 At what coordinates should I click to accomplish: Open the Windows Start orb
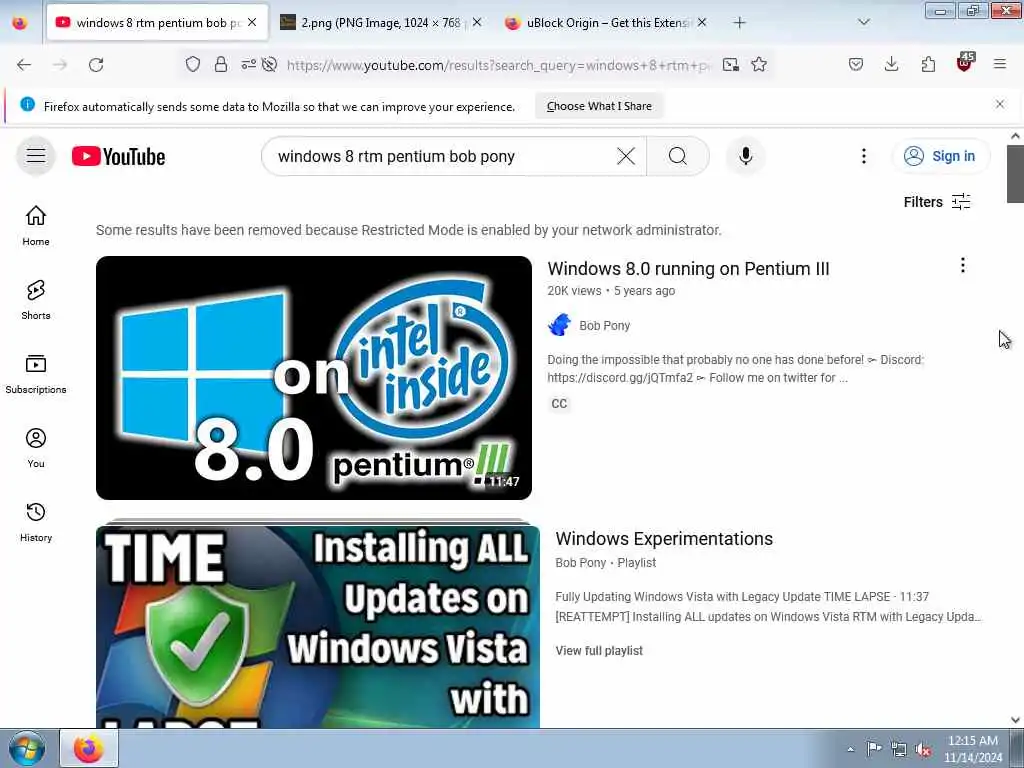point(27,749)
